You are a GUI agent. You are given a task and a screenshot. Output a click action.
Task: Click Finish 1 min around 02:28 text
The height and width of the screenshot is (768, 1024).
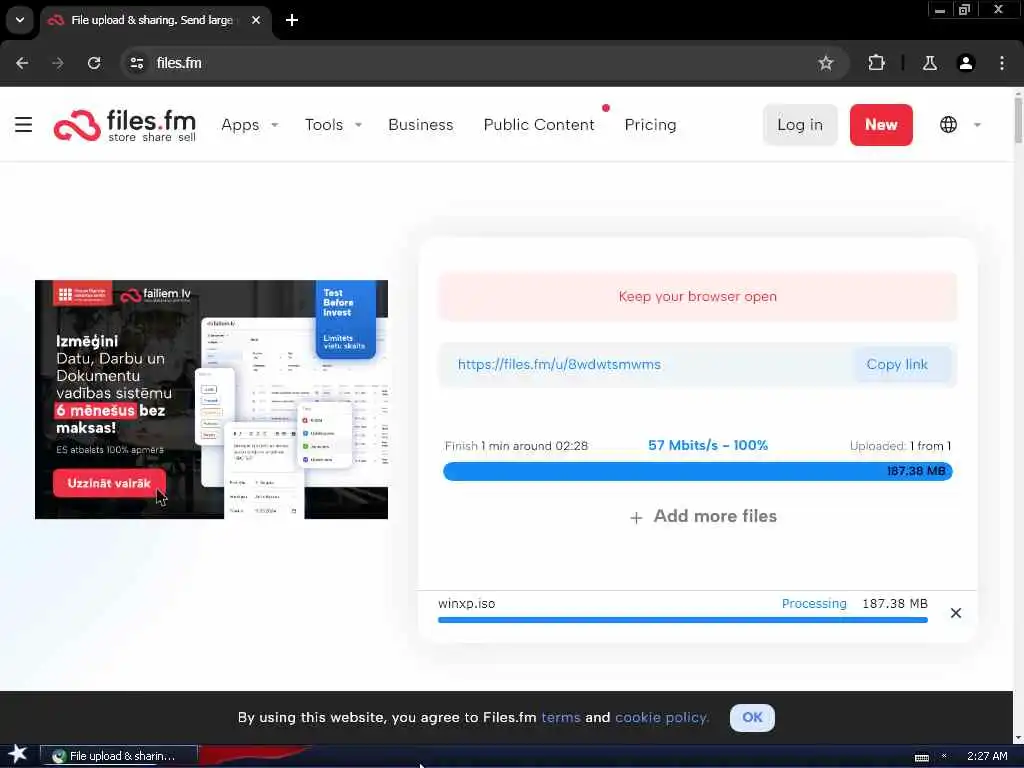click(x=516, y=446)
